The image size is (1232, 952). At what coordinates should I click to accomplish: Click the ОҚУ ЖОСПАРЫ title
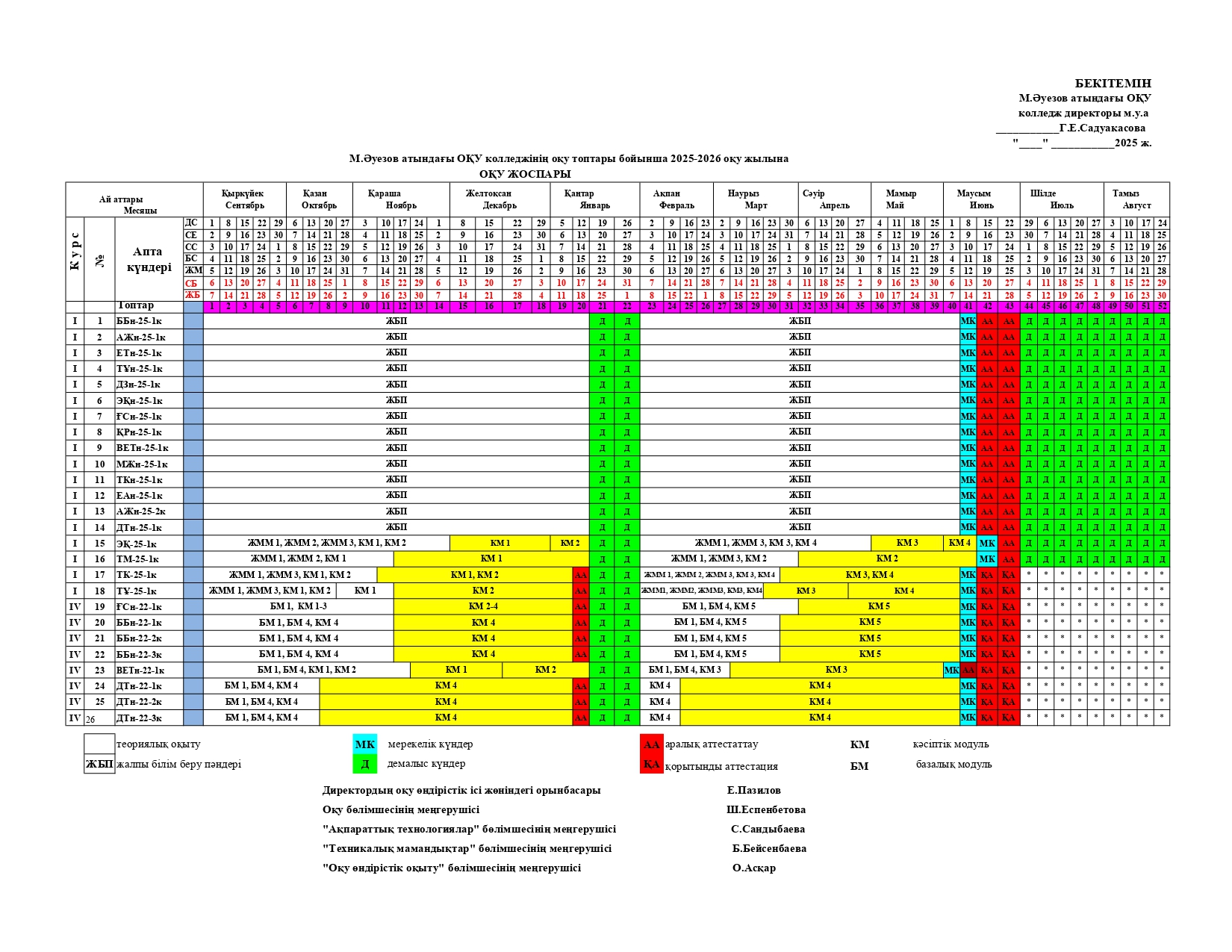point(525,174)
